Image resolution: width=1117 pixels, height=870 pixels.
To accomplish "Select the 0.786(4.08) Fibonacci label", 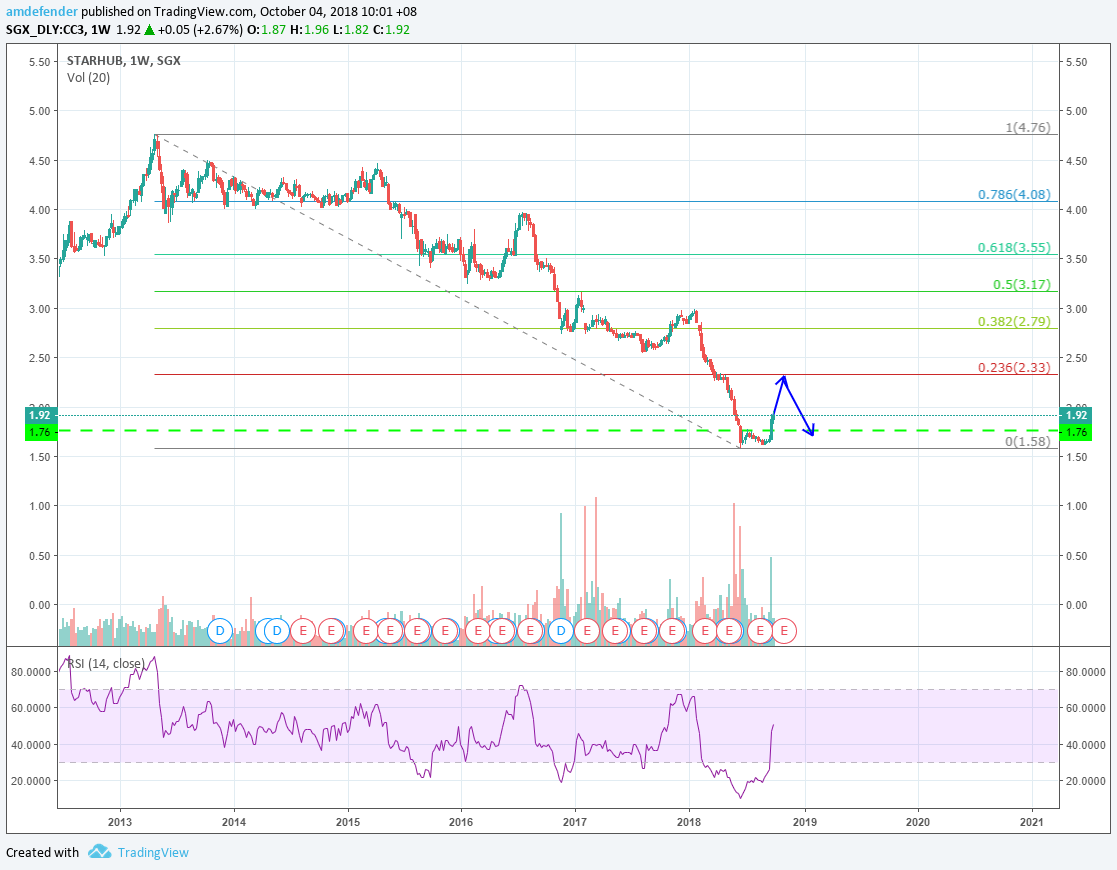I will coord(1014,195).
